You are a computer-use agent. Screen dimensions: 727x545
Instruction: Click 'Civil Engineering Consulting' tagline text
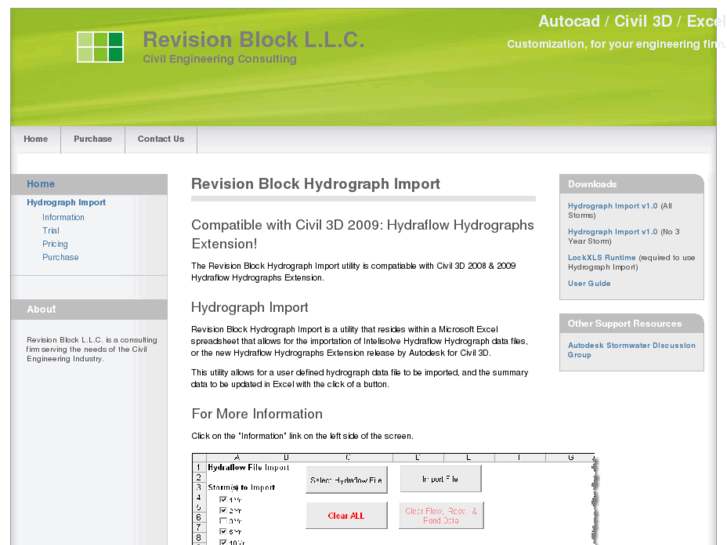[220, 59]
